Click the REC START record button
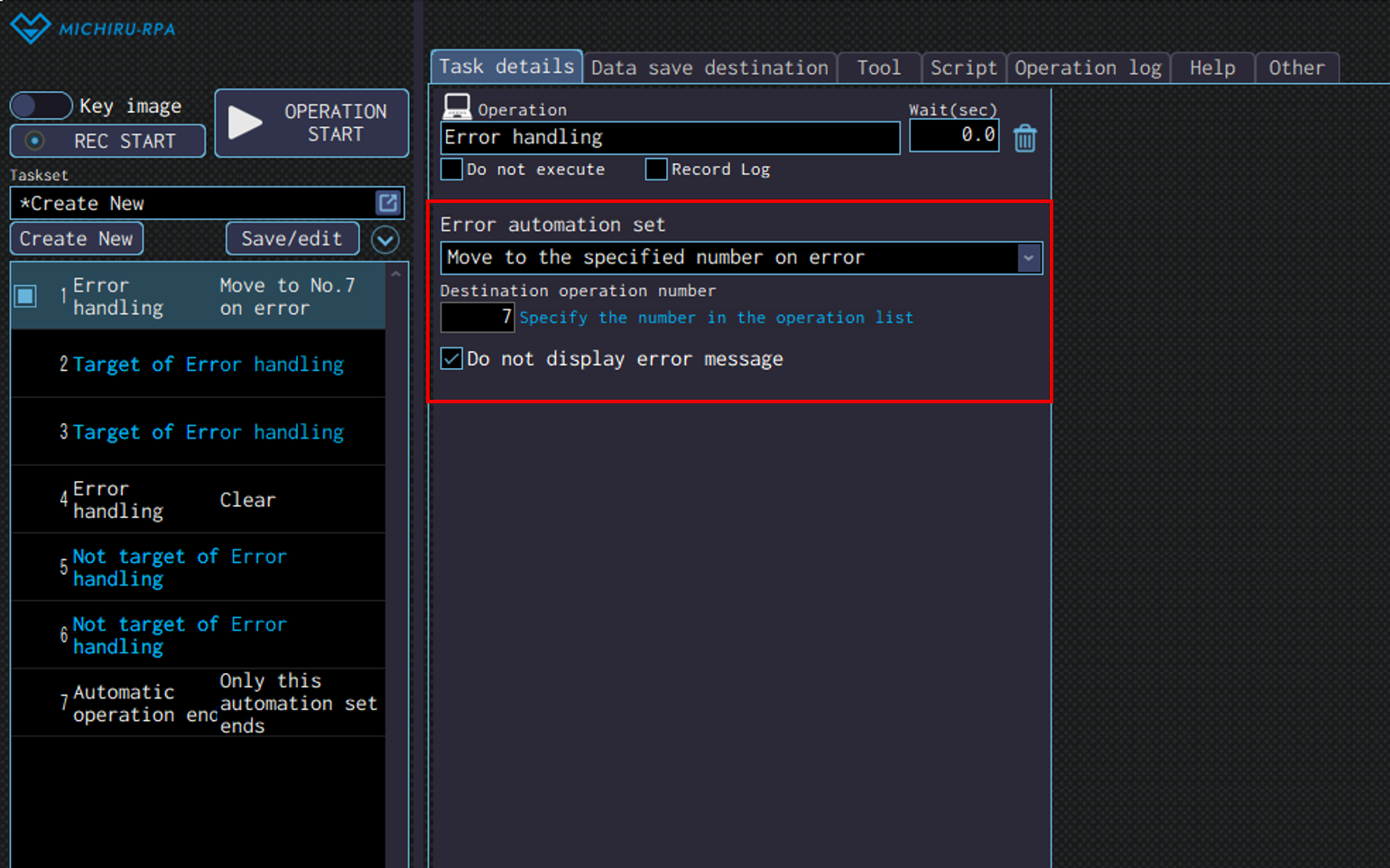This screenshot has height=868, width=1390. pos(107,141)
